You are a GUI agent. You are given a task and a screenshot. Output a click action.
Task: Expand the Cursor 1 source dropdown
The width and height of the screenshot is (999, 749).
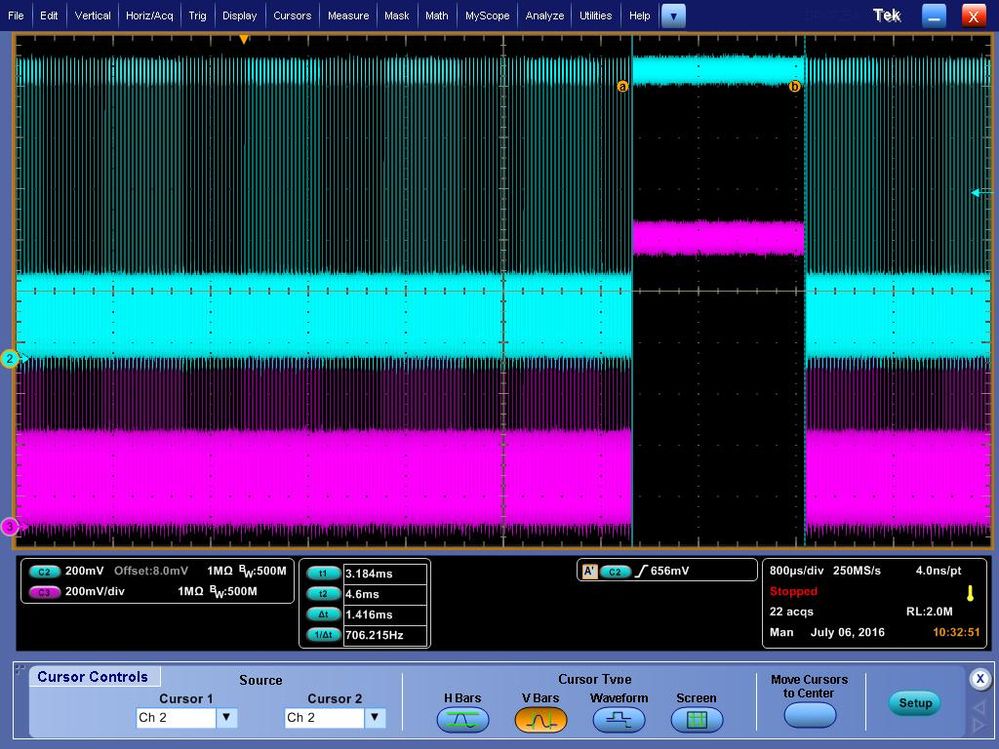[226, 718]
